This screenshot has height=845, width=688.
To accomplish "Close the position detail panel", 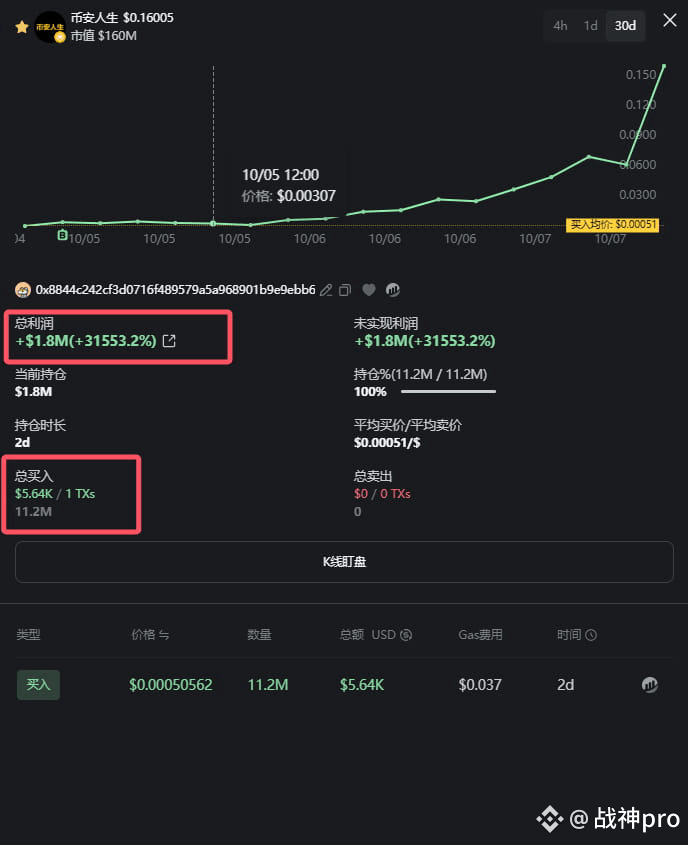I will pyautogui.click(x=670, y=20).
